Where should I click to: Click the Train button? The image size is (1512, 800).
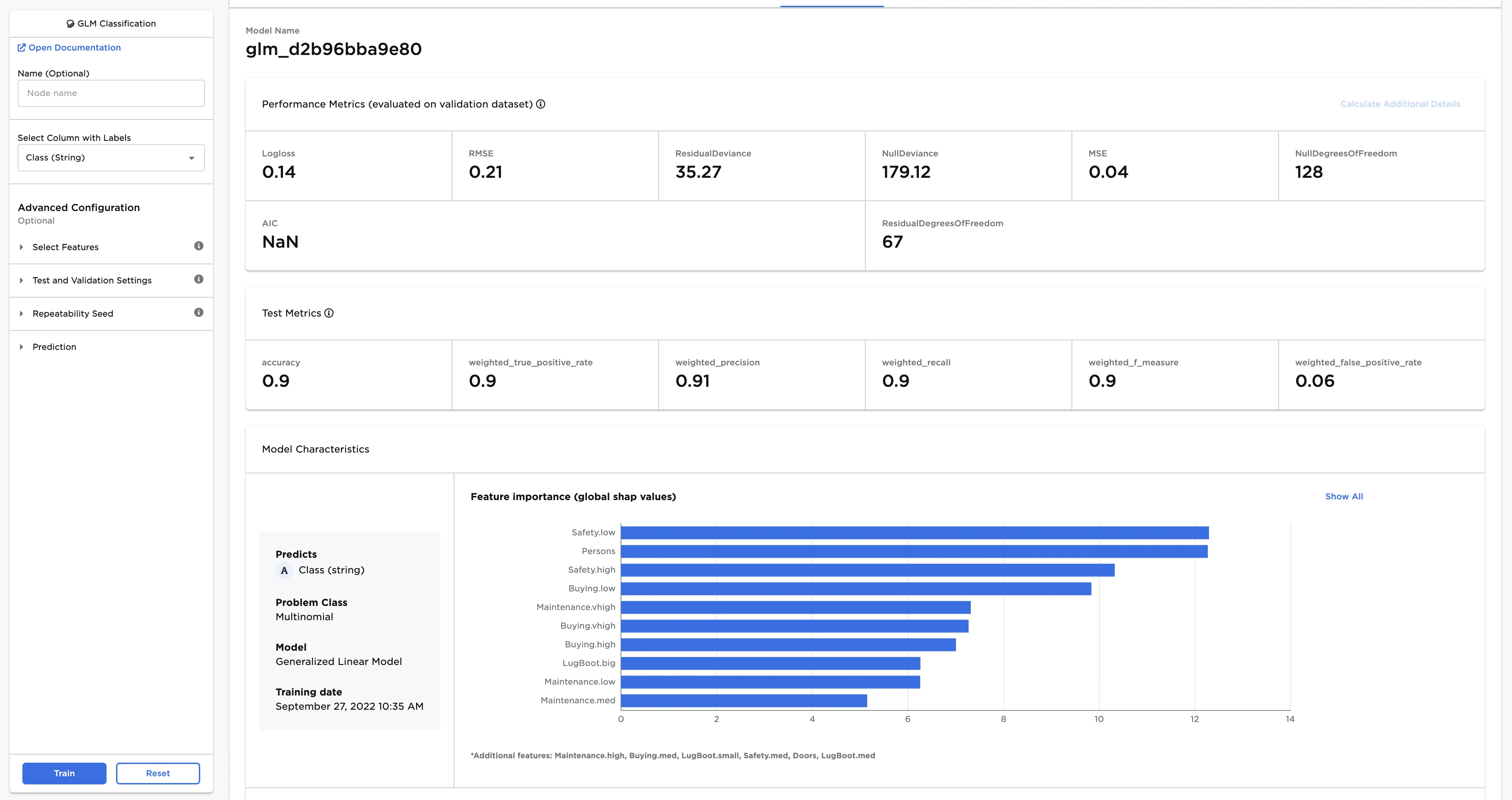[64, 773]
